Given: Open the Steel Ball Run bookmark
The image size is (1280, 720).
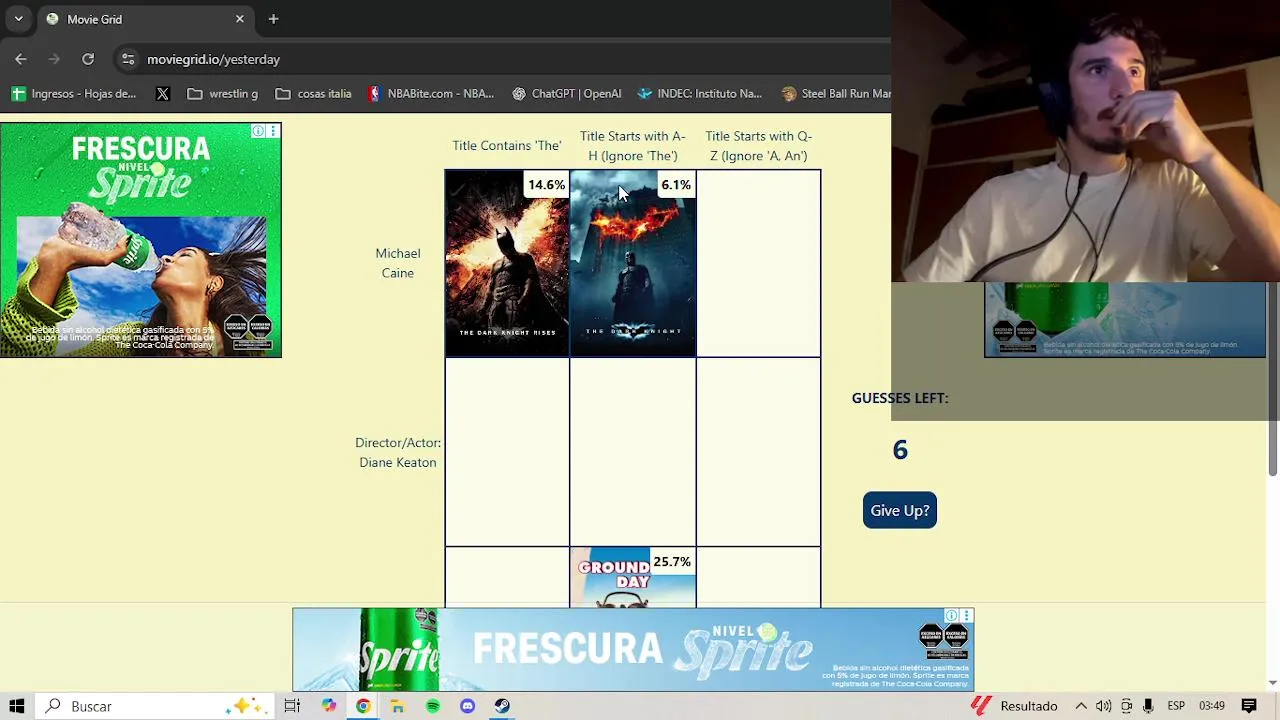Looking at the screenshot, I should point(835,93).
